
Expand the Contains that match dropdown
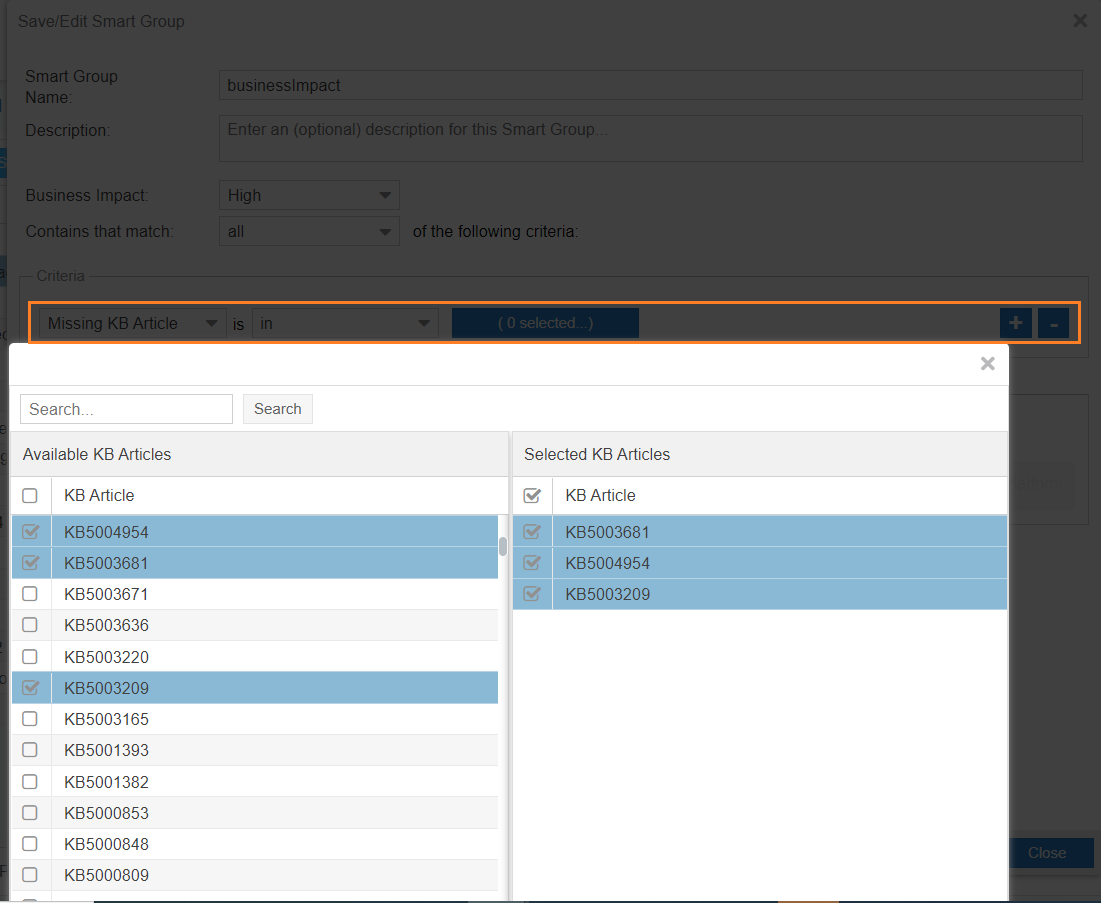click(x=308, y=231)
